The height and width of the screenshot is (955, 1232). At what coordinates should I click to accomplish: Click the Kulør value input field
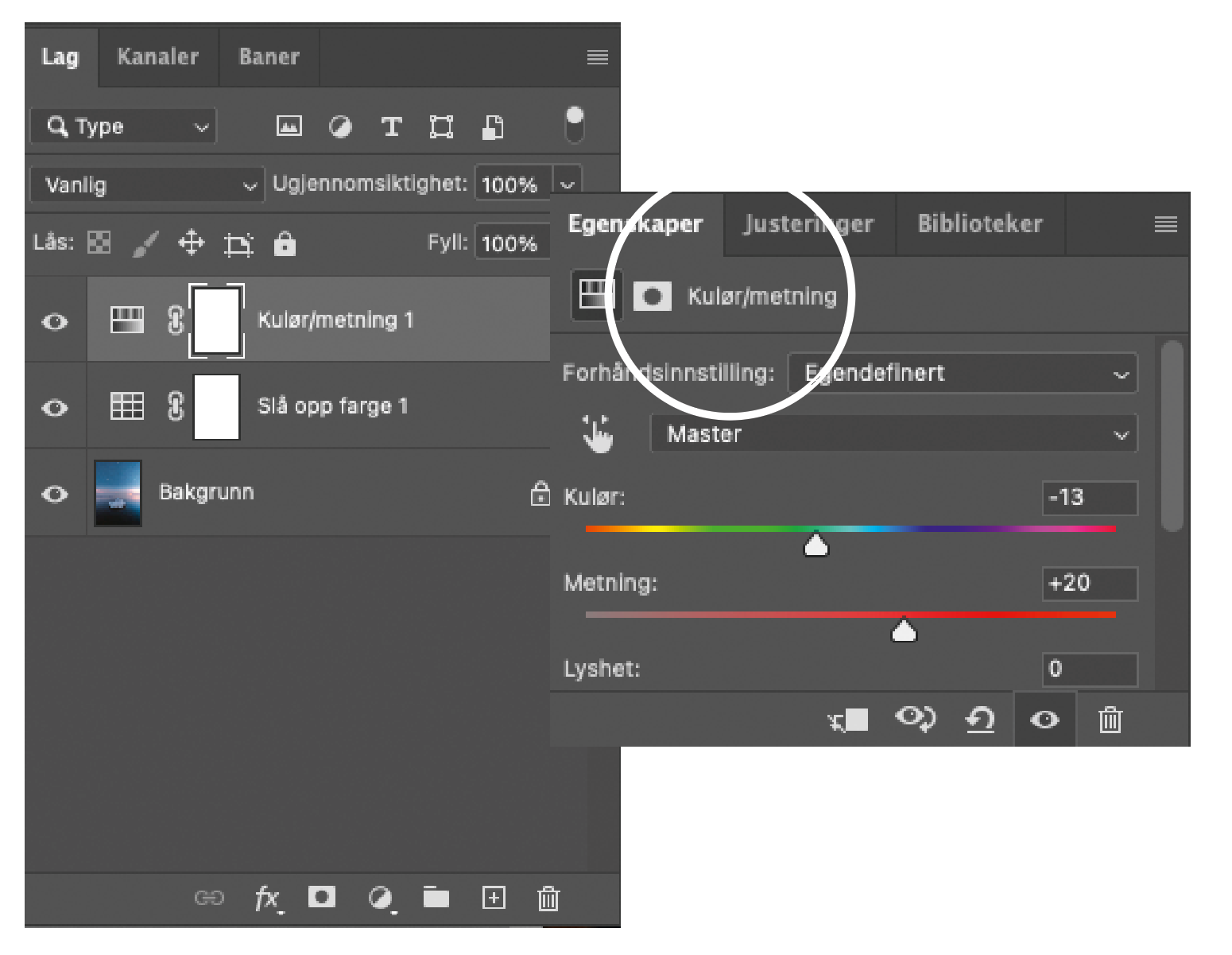coord(1089,498)
